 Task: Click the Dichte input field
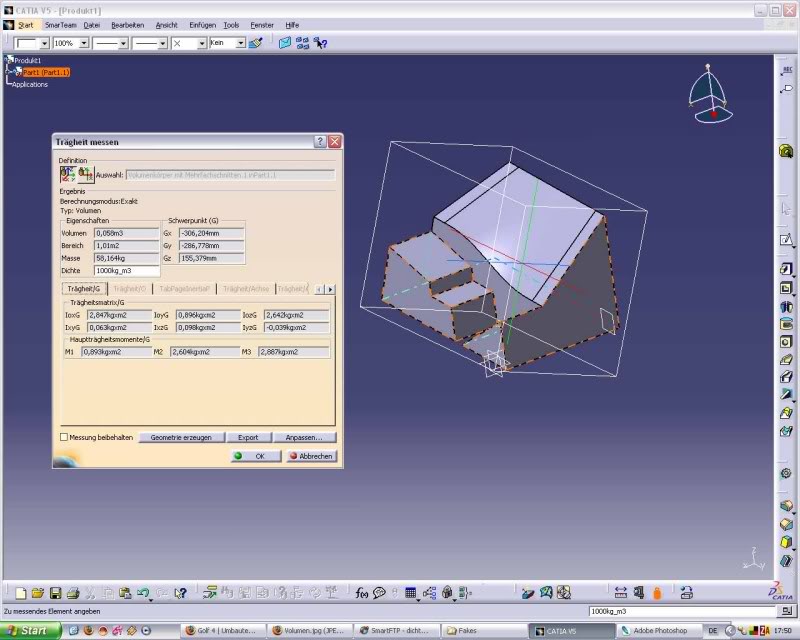(x=127, y=270)
